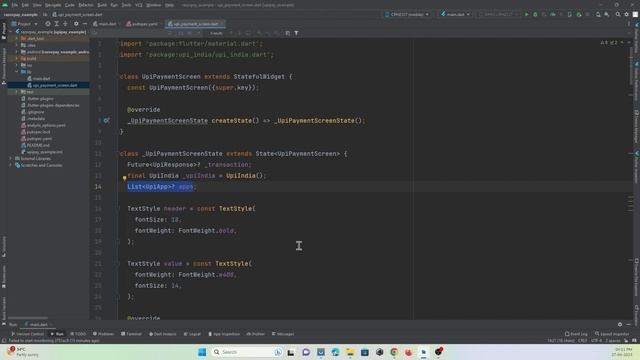
Task: Click the green Run button
Action: (x=527, y=14)
